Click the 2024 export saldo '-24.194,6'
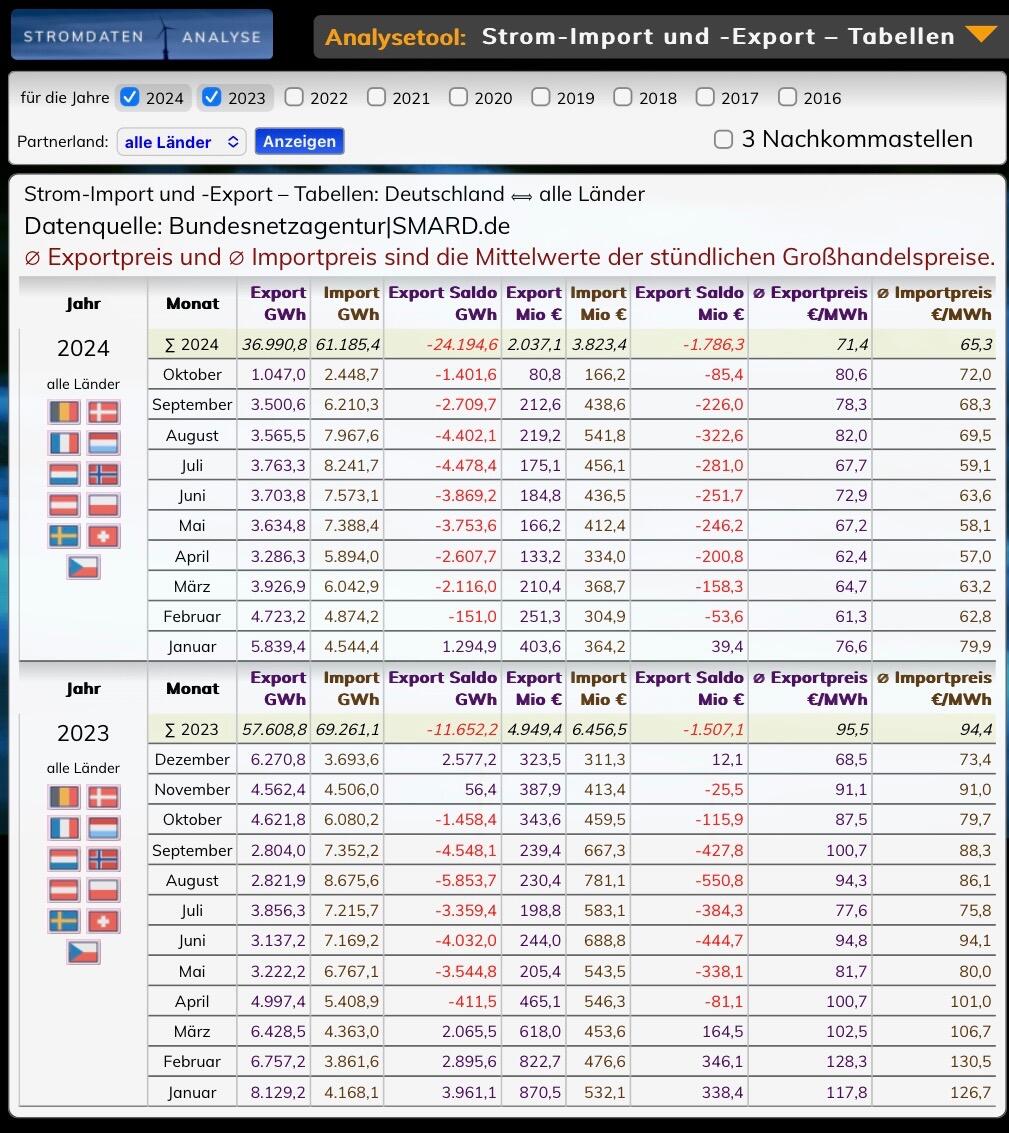Image resolution: width=1009 pixels, height=1133 pixels. point(462,345)
